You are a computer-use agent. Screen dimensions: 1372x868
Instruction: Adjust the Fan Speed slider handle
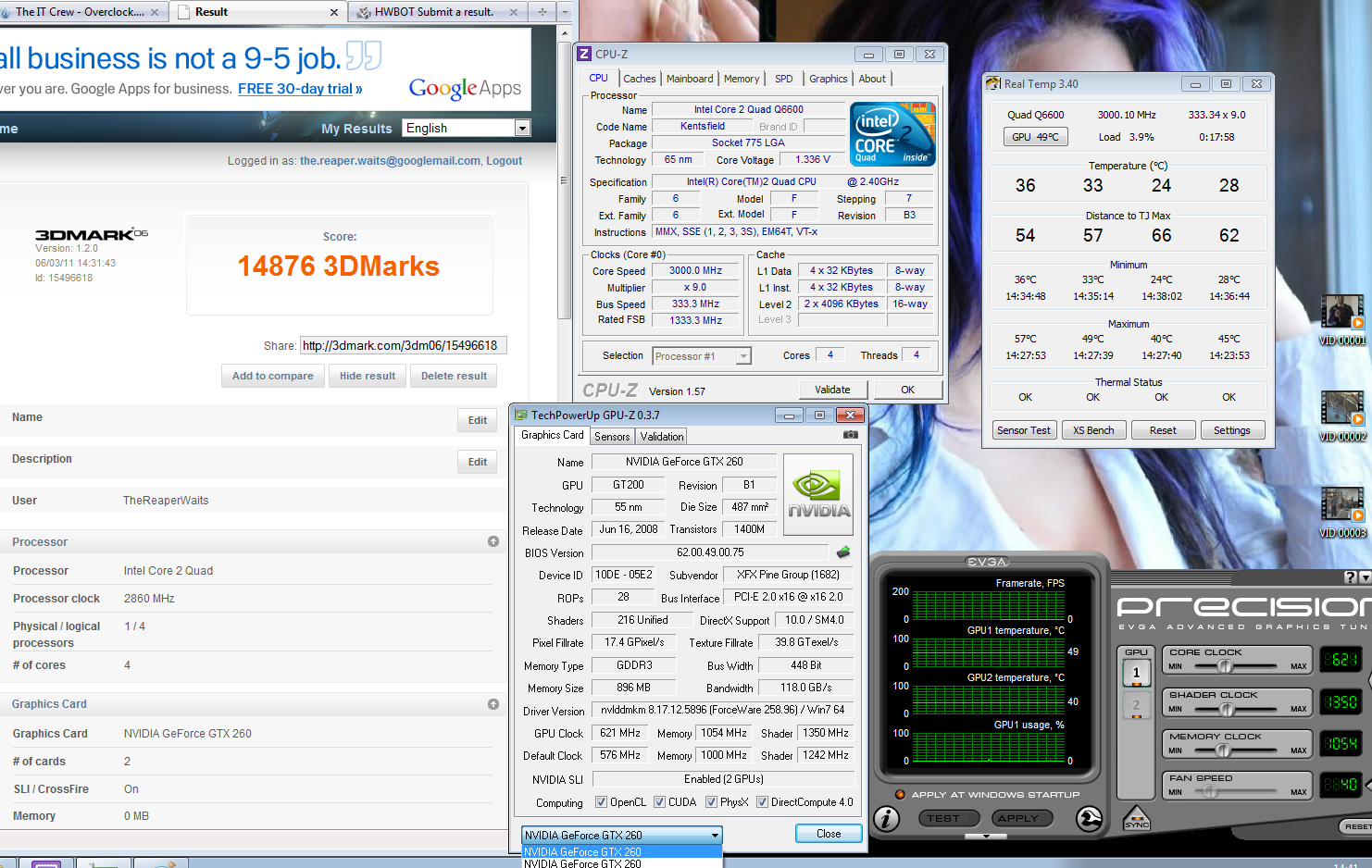click(1210, 792)
